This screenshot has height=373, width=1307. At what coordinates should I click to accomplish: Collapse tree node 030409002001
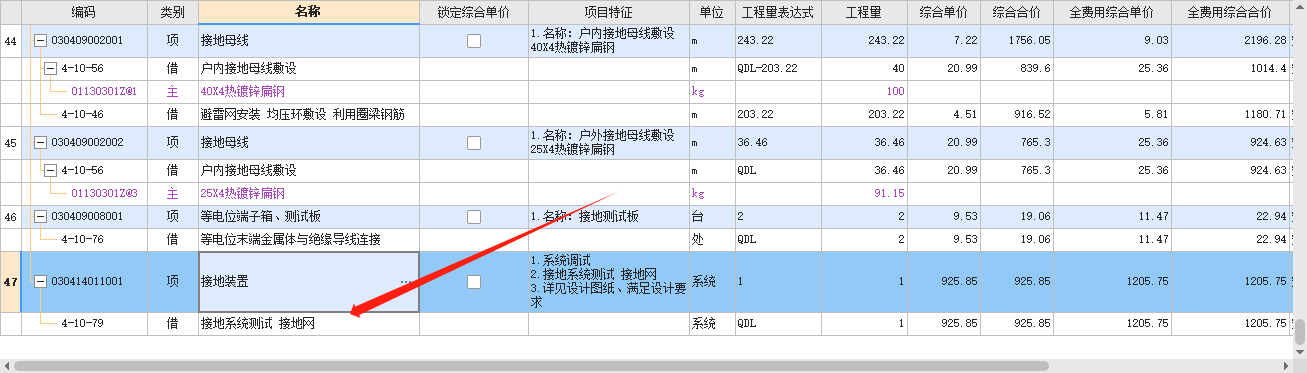[40, 41]
